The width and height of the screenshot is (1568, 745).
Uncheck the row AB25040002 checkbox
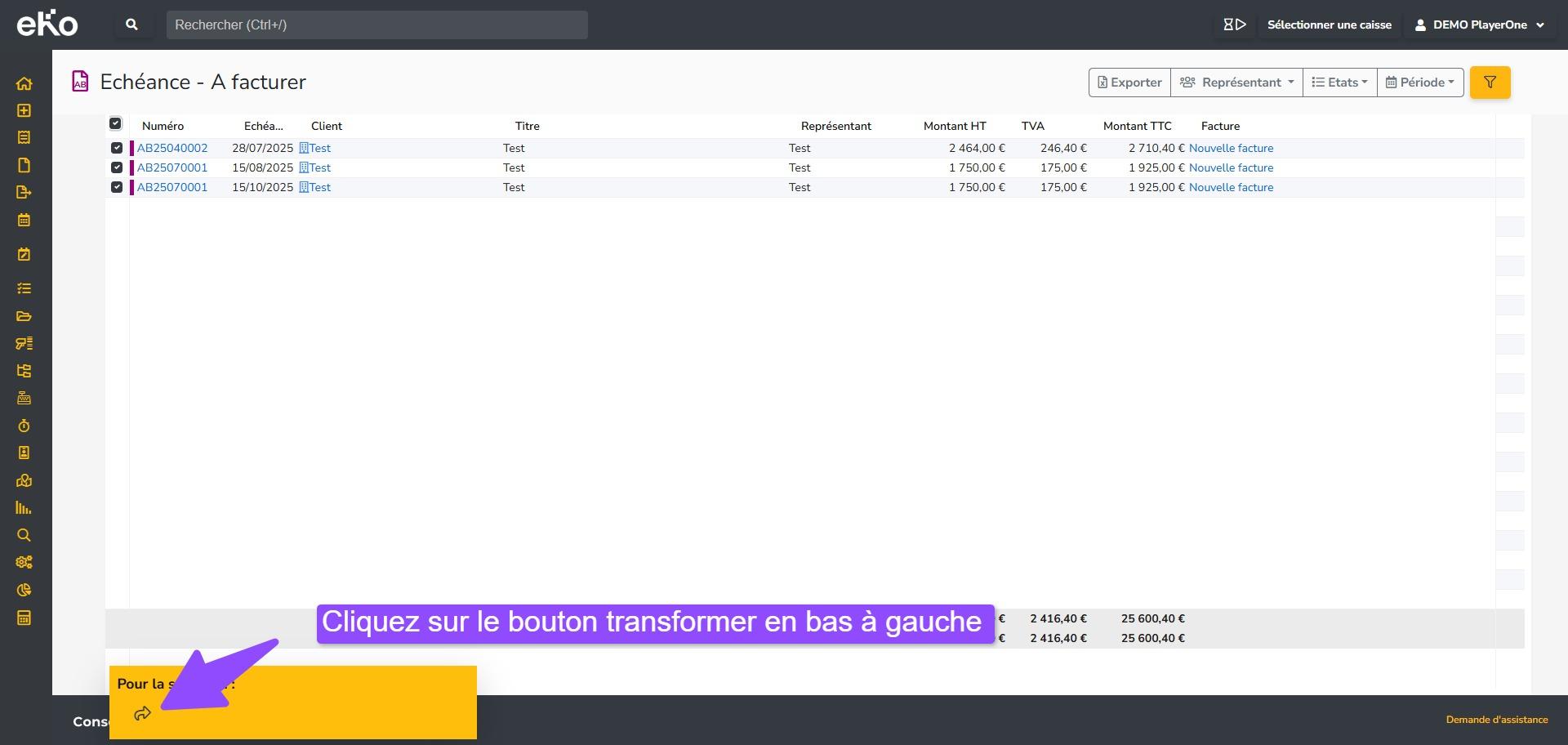coord(117,148)
